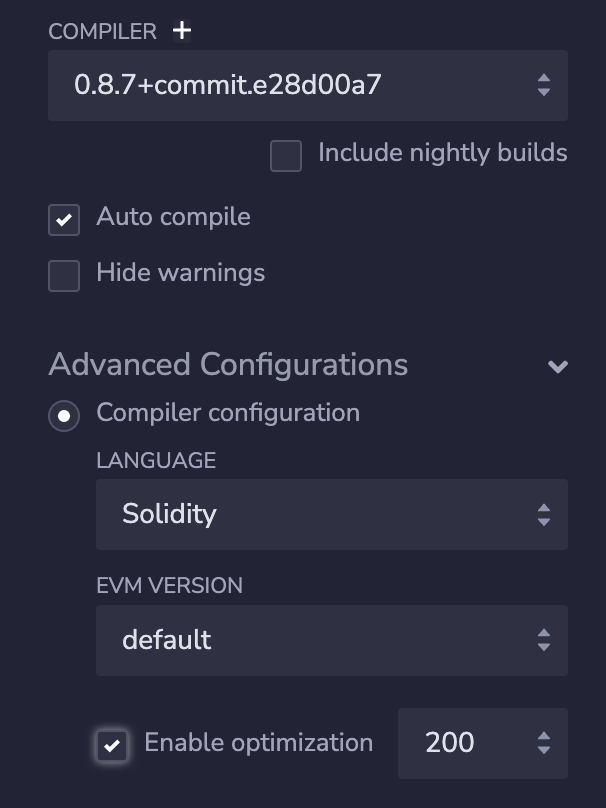Screen dimensions: 606x808
Task: Click the stepper arrows on the runs field
Action: point(543,743)
